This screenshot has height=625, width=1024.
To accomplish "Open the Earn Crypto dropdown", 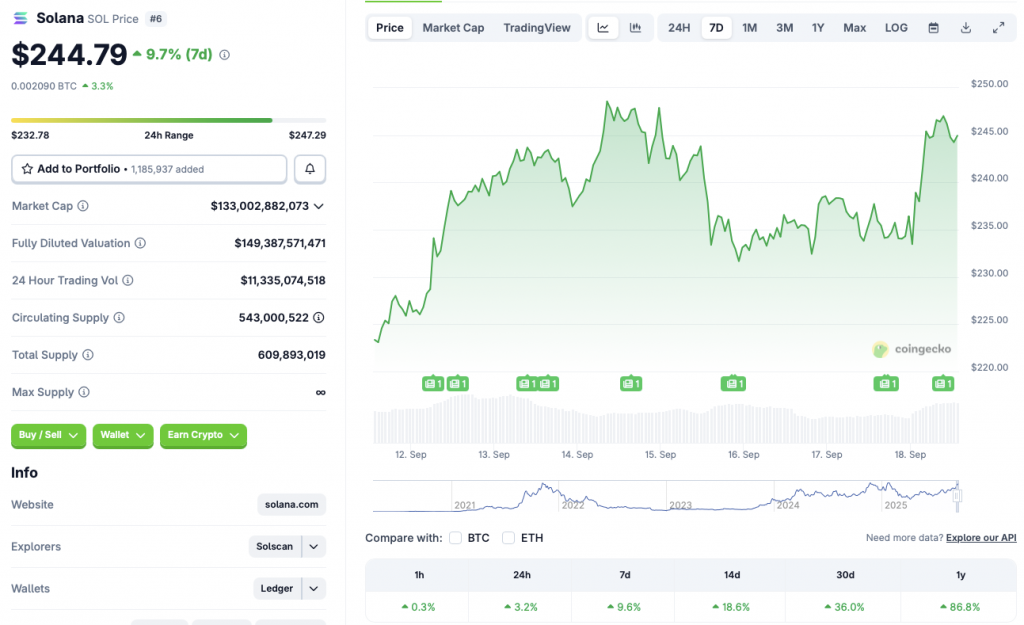I will pos(203,435).
